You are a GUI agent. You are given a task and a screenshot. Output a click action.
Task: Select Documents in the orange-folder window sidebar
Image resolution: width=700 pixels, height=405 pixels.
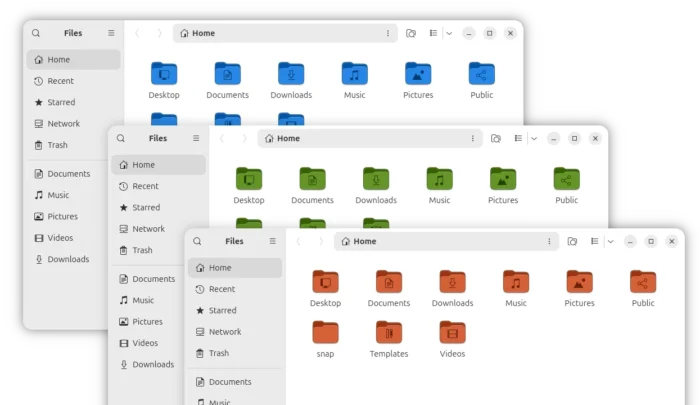[235, 382]
